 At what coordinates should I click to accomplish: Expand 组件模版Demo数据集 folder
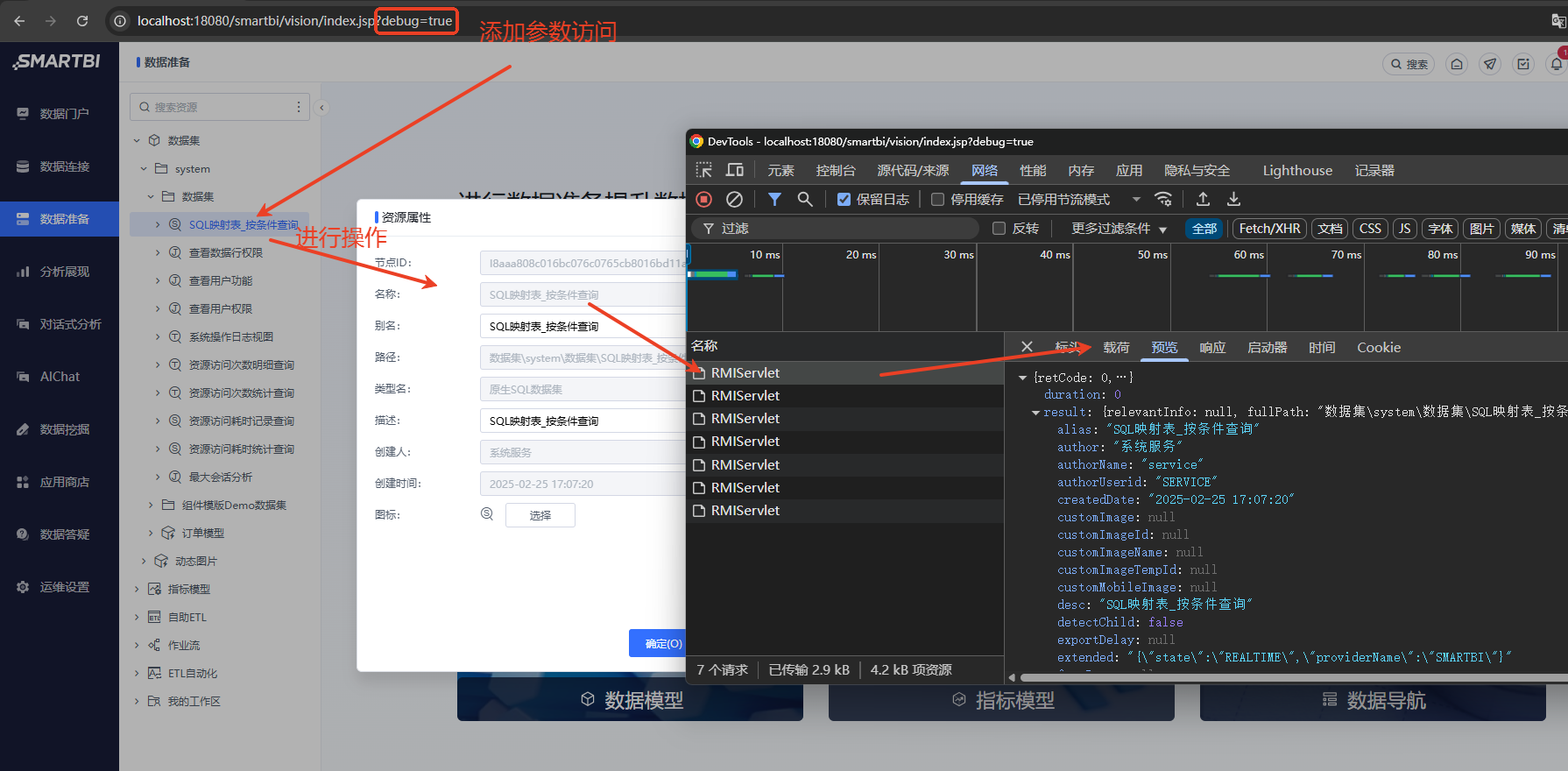coord(151,505)
